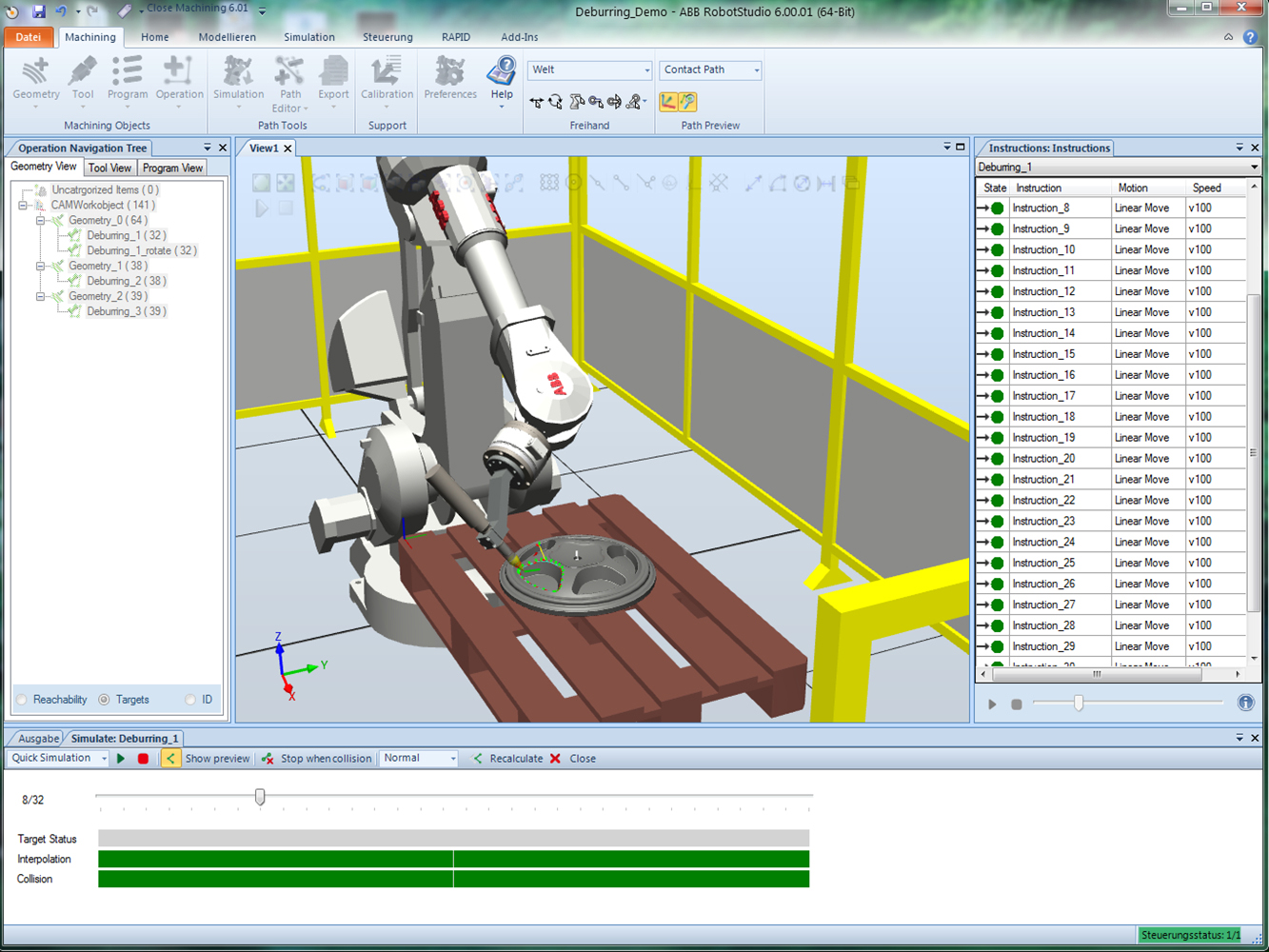Select the Reachability radio button
This screenshot has width=1269, height=952.
(x=23, y=700)
